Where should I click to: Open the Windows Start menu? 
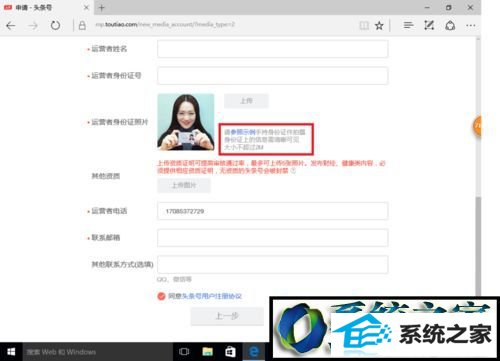pyautogui.click(x=11, y=352)
